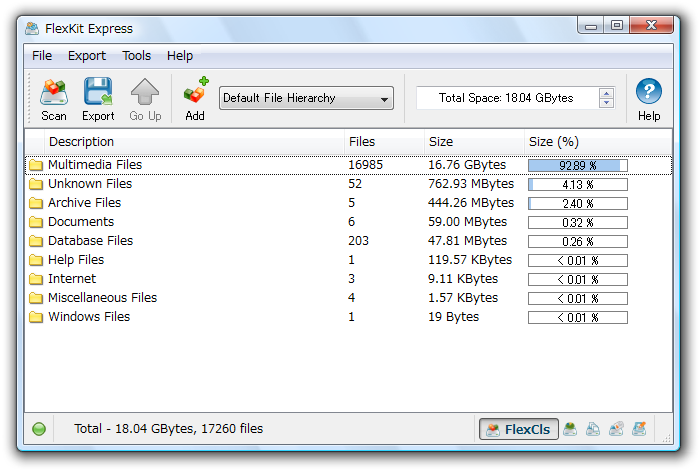Viewport: 700px width, 472px height.
Task: Select the Documents row label
Action: (x=81, y=222)
